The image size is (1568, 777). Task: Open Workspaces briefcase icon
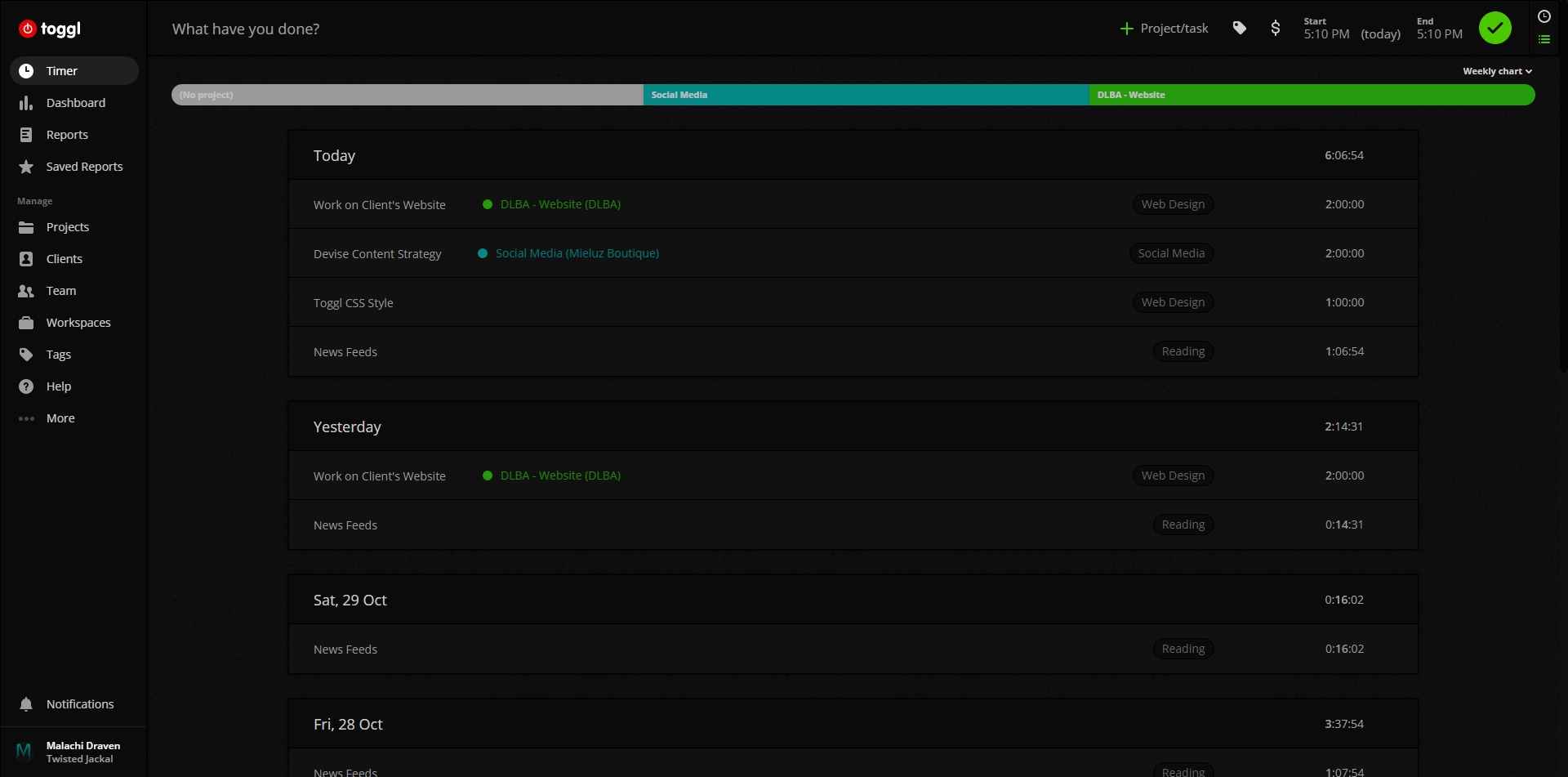(26, 323)
